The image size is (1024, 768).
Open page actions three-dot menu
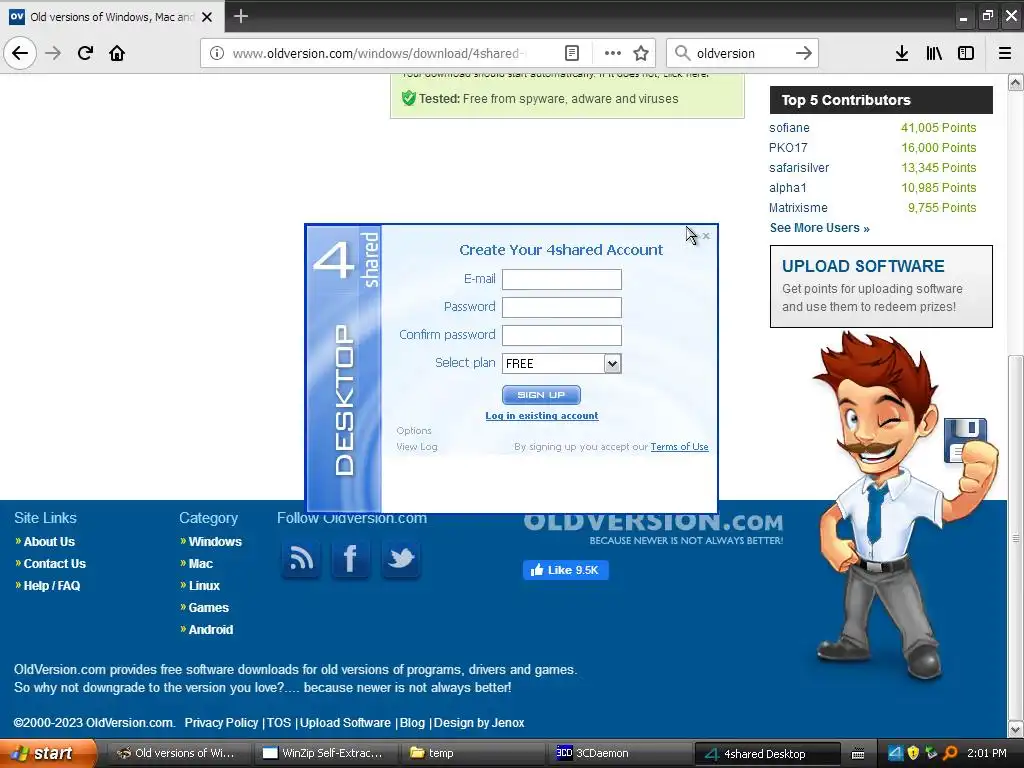coord(613,53)
